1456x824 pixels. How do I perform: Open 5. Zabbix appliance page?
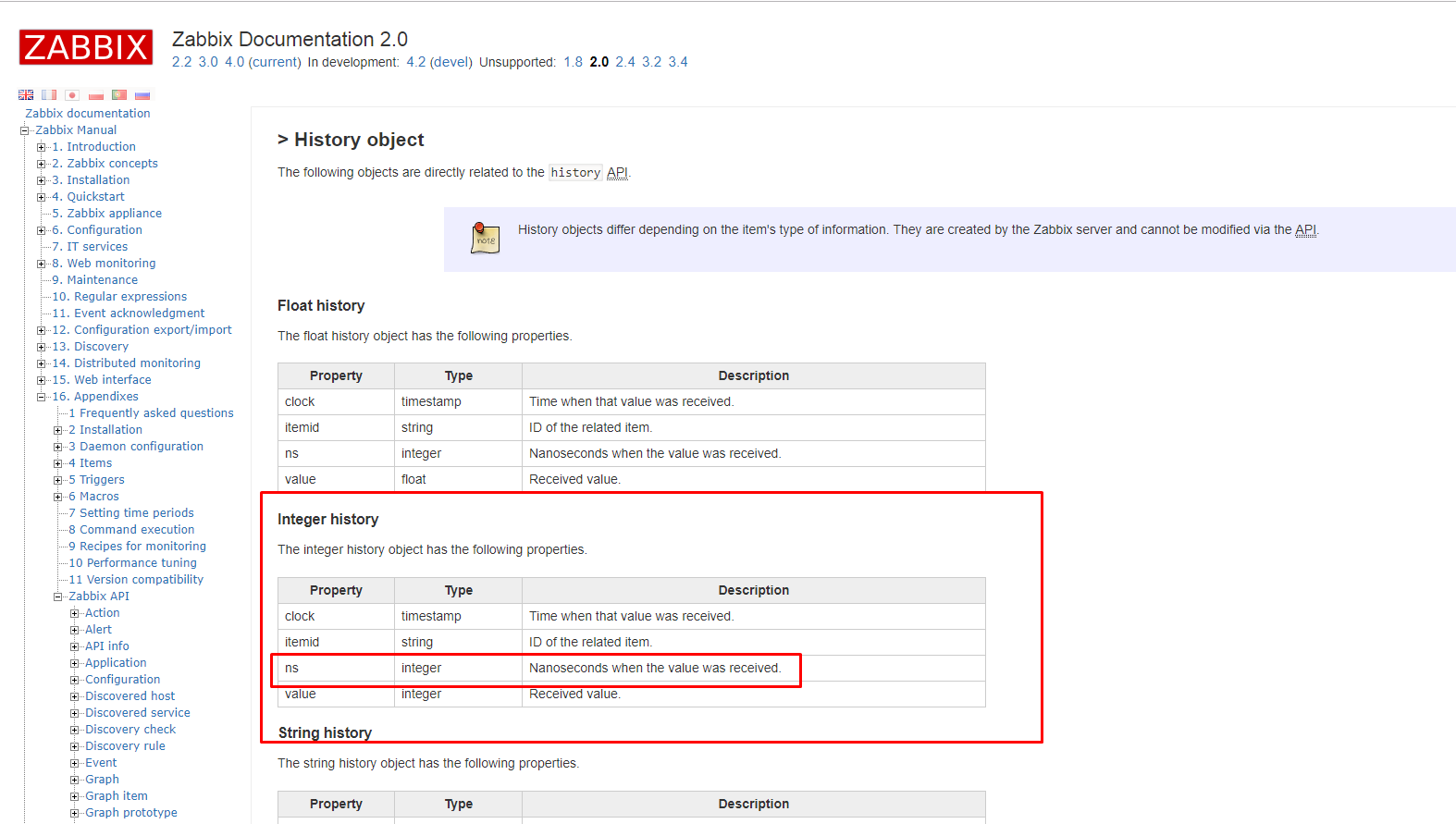106,214
